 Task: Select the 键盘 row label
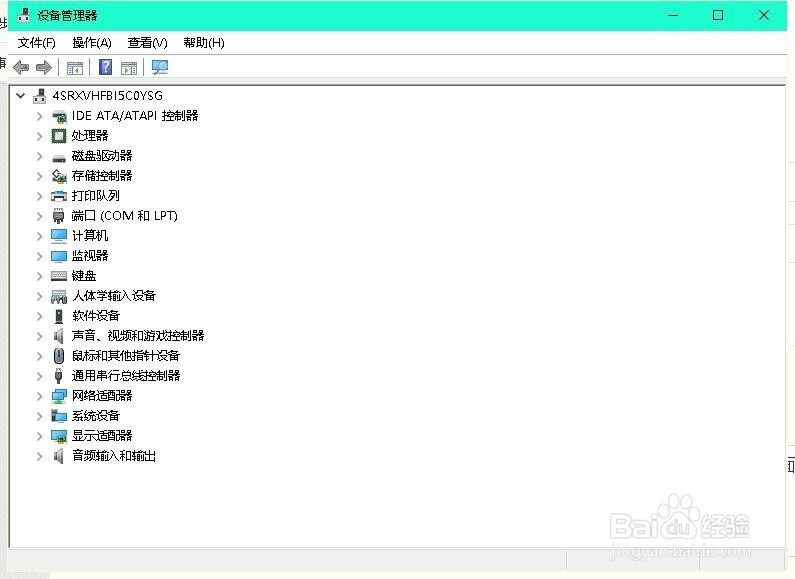pyautogui.click(x=84, y=276)
